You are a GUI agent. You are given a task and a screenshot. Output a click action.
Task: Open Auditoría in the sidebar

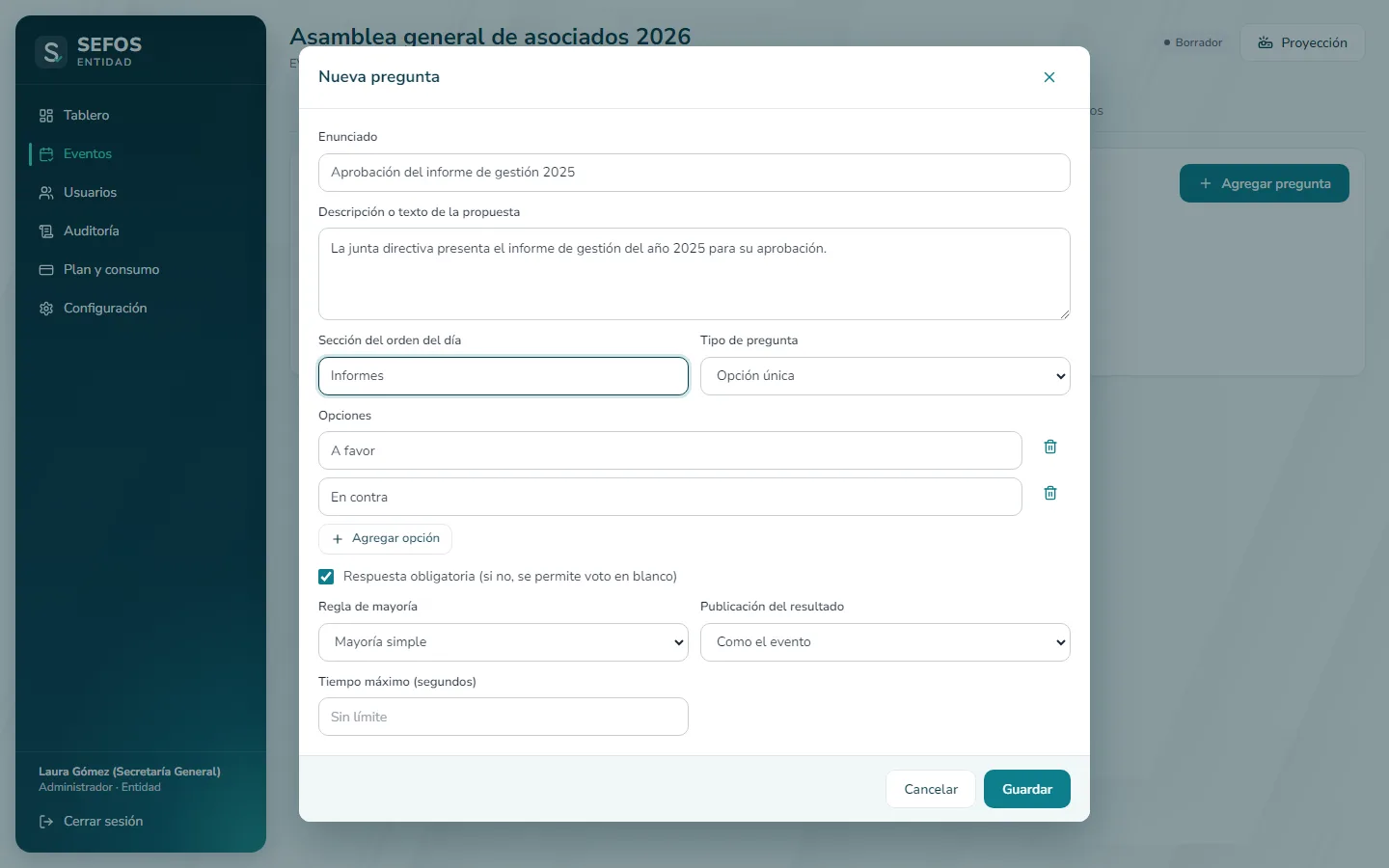tap(141, 231)
